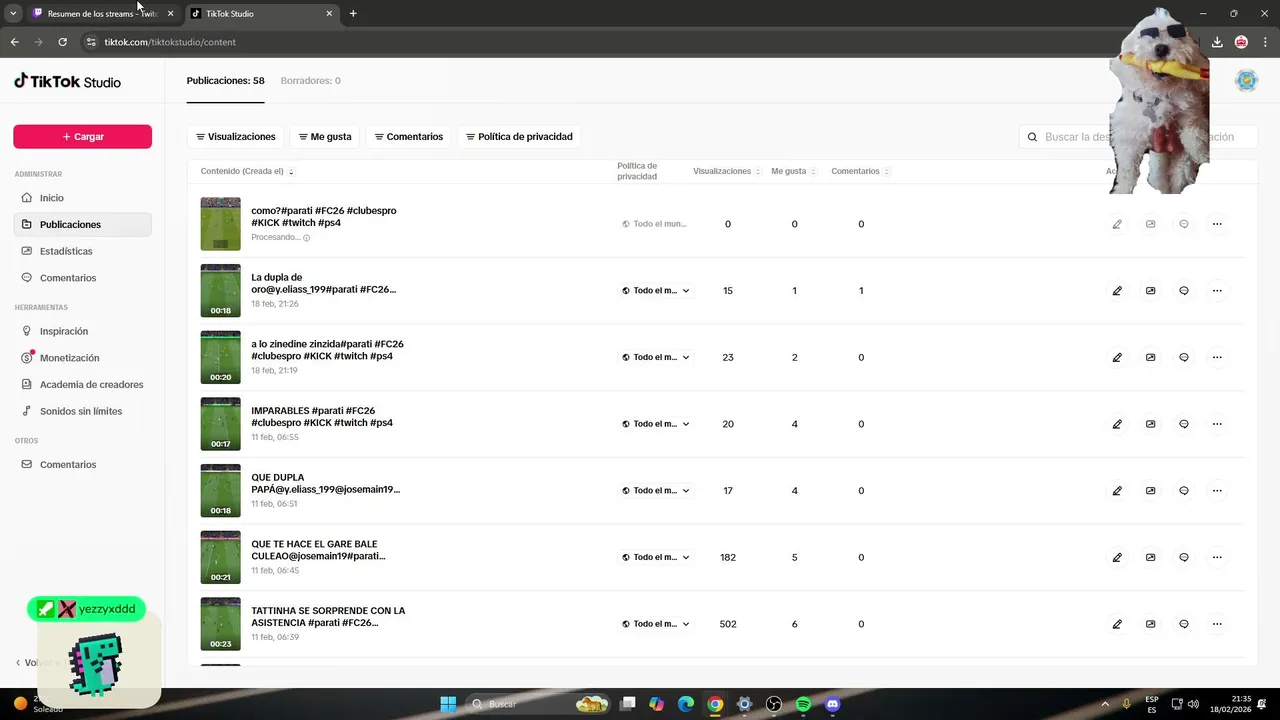
Task: Open the Política de privacidad filter
Action: [x=520, y=137]
